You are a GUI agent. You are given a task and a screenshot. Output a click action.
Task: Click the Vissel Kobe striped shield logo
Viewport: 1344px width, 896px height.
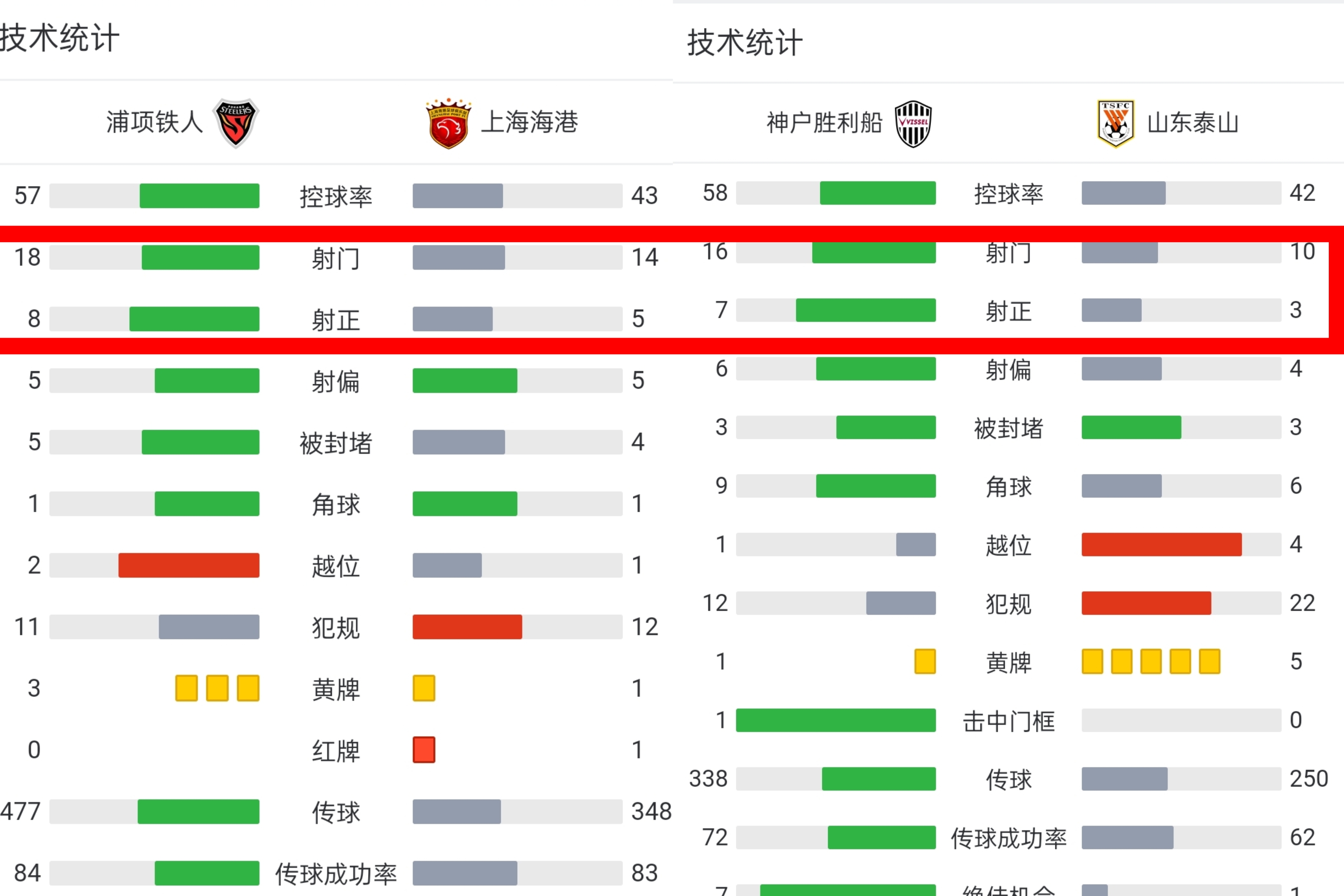tap(913, 124)
